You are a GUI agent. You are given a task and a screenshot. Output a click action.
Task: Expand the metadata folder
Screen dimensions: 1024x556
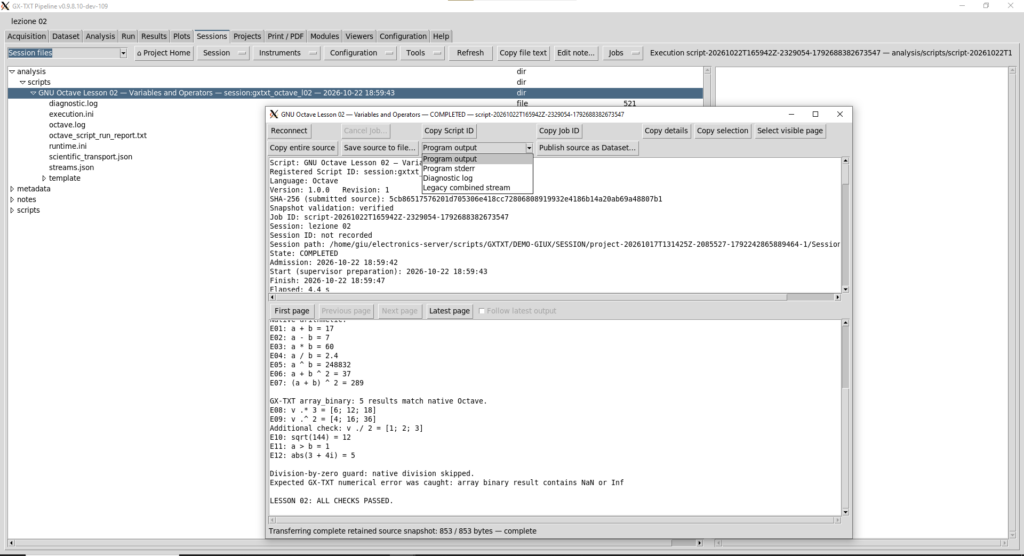tap(12, 189)
